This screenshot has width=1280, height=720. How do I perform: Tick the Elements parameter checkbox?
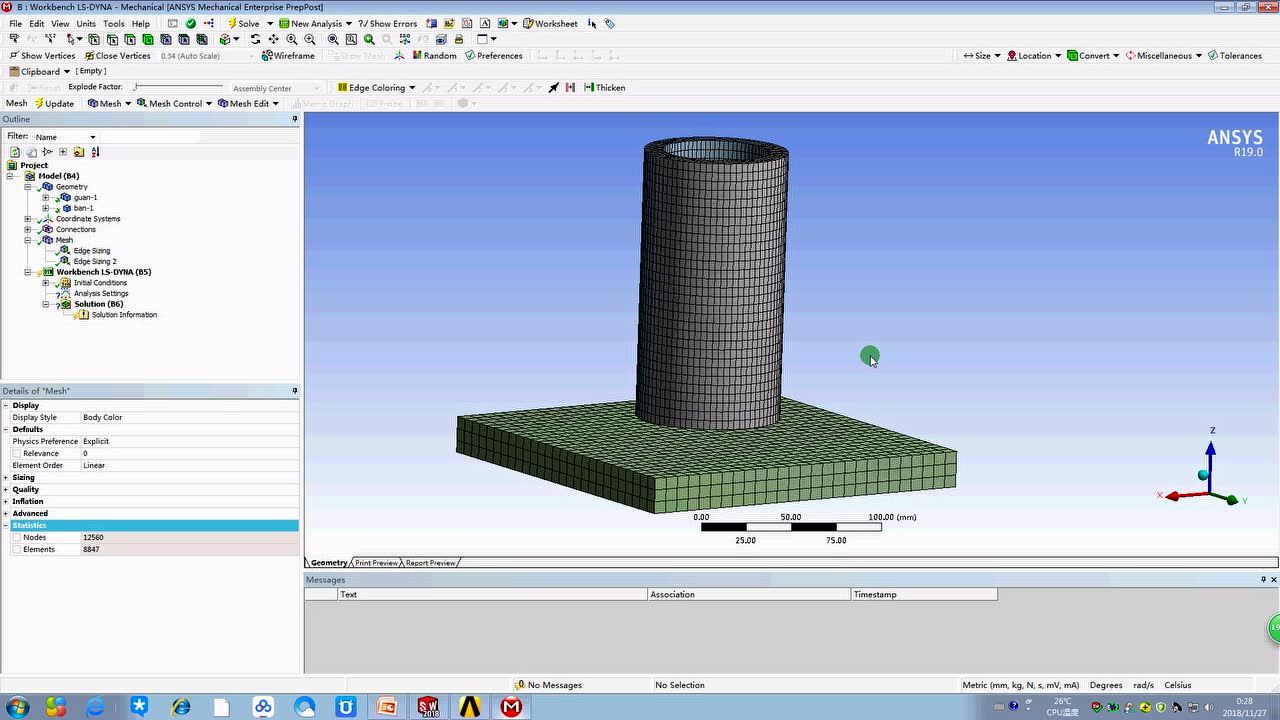pos(16,550)
